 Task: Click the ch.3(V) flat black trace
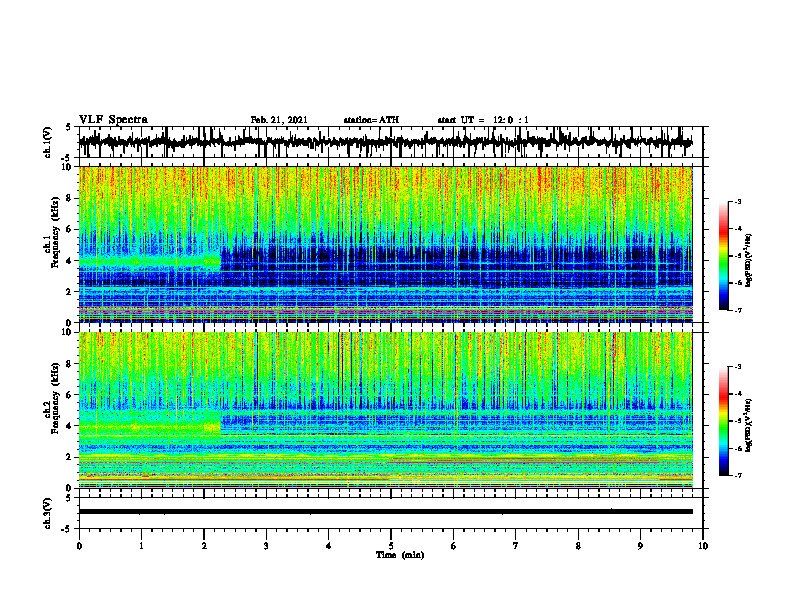coord(386,512)
